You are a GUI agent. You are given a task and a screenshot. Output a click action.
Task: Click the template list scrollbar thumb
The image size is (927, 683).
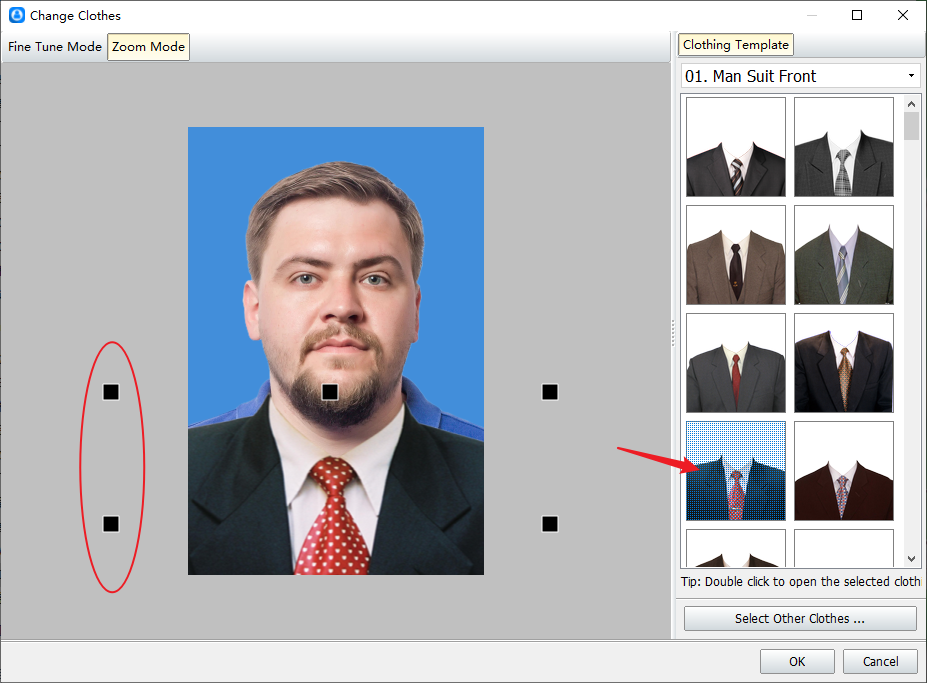coord(911,126)
